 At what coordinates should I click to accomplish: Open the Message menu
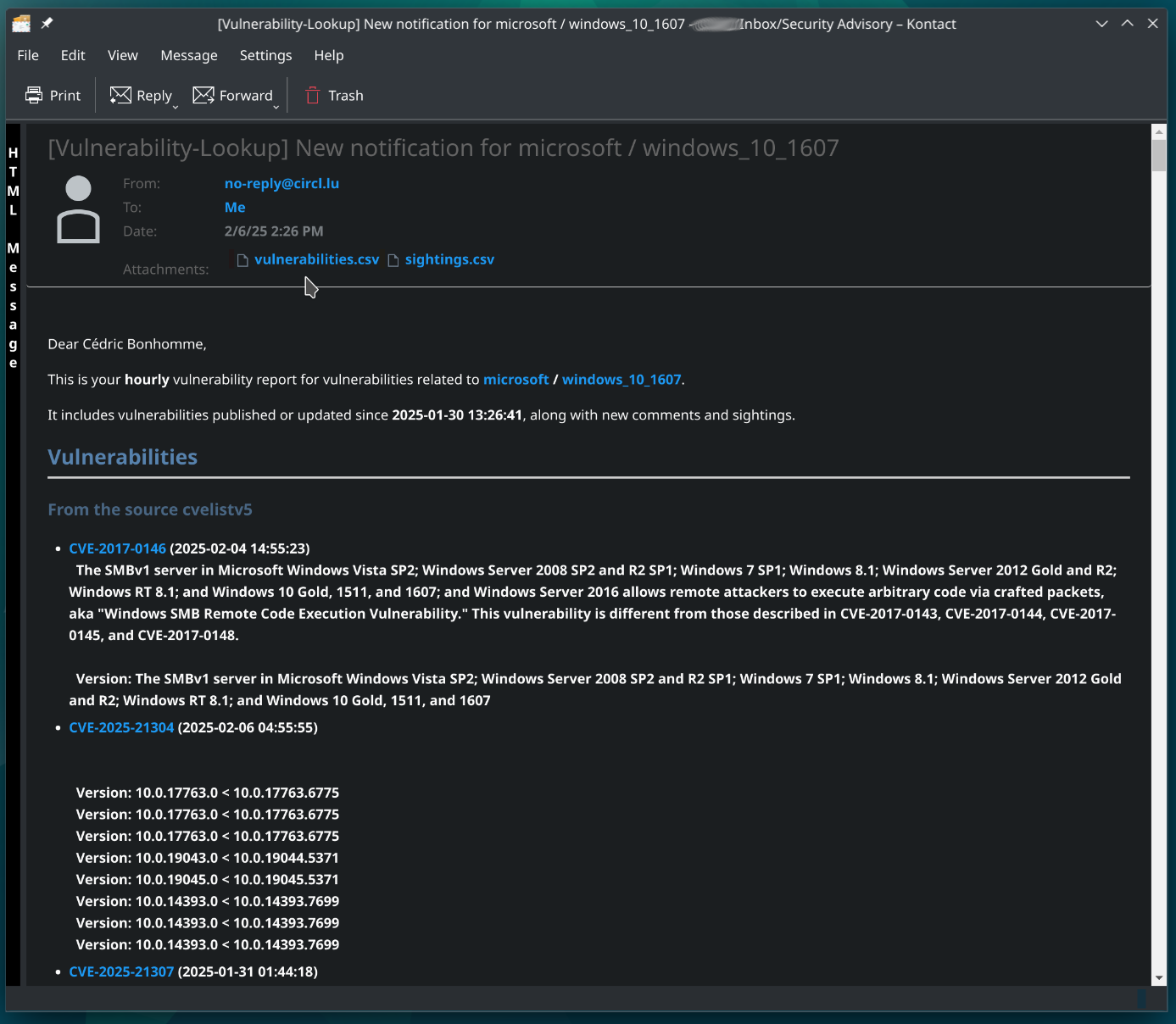(x=189, y=55)
